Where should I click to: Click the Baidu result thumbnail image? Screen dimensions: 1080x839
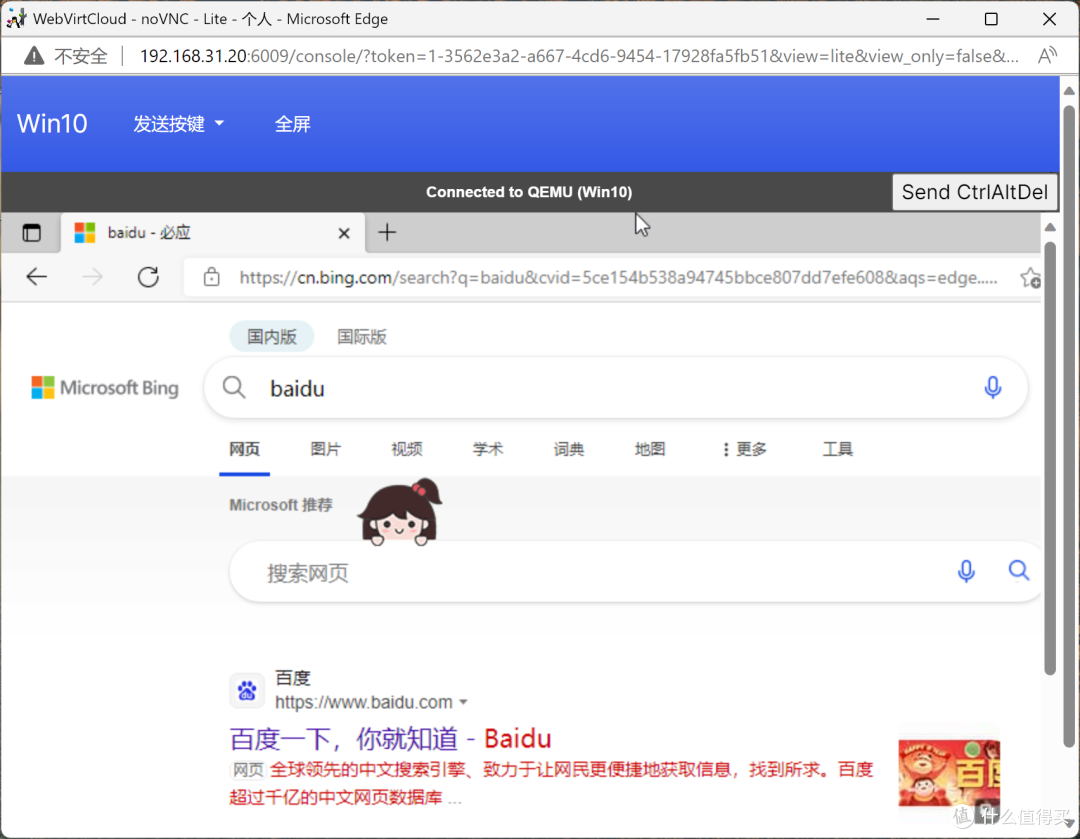pyautogui.click(x=949, y=773)
